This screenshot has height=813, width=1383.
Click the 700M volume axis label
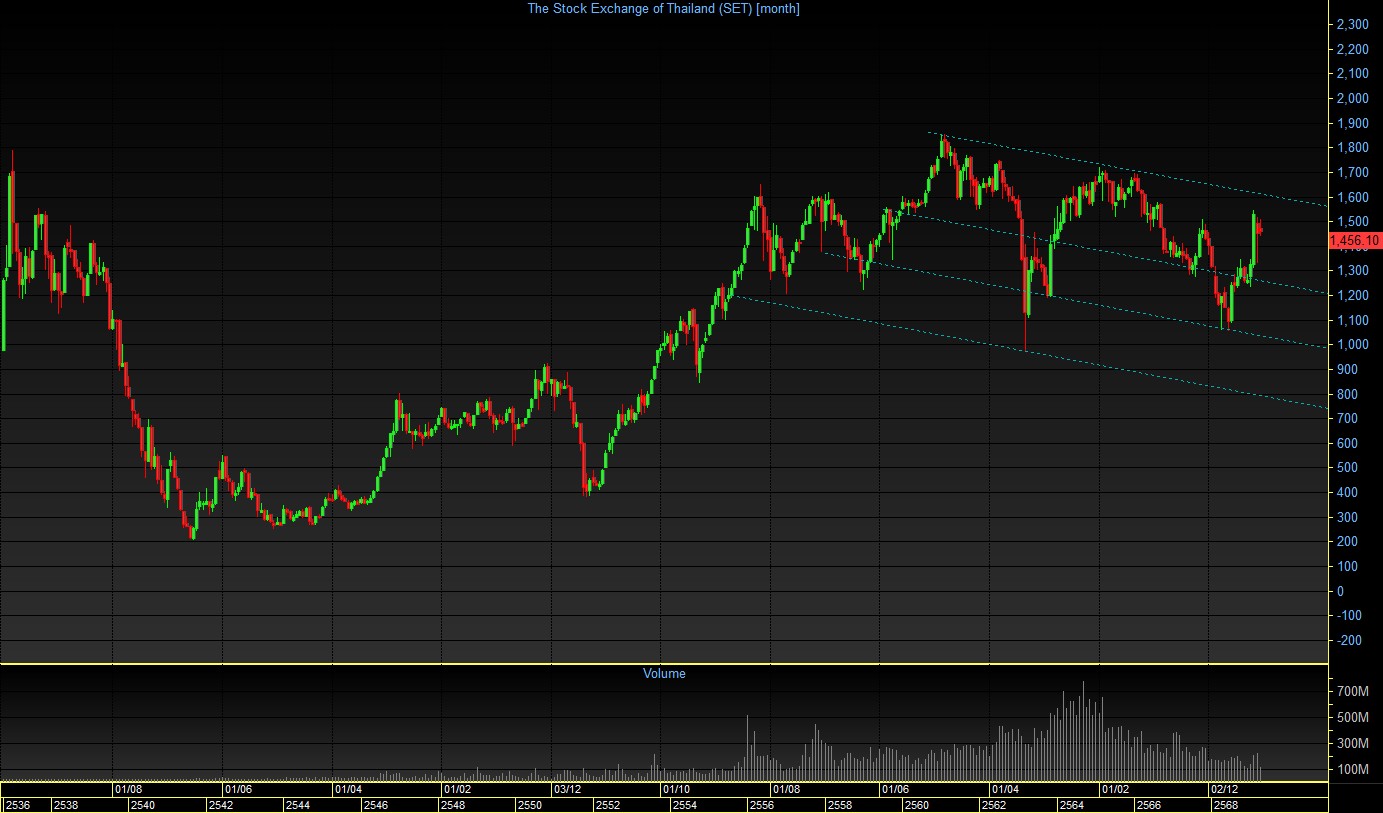1352,692
